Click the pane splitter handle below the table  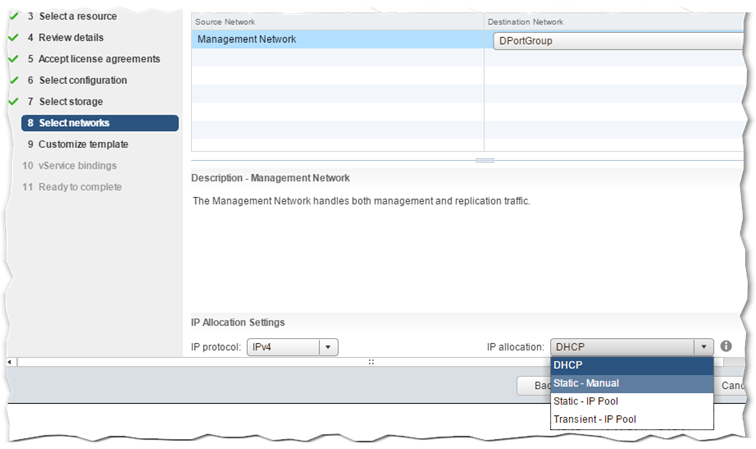[x=485, y=161]
